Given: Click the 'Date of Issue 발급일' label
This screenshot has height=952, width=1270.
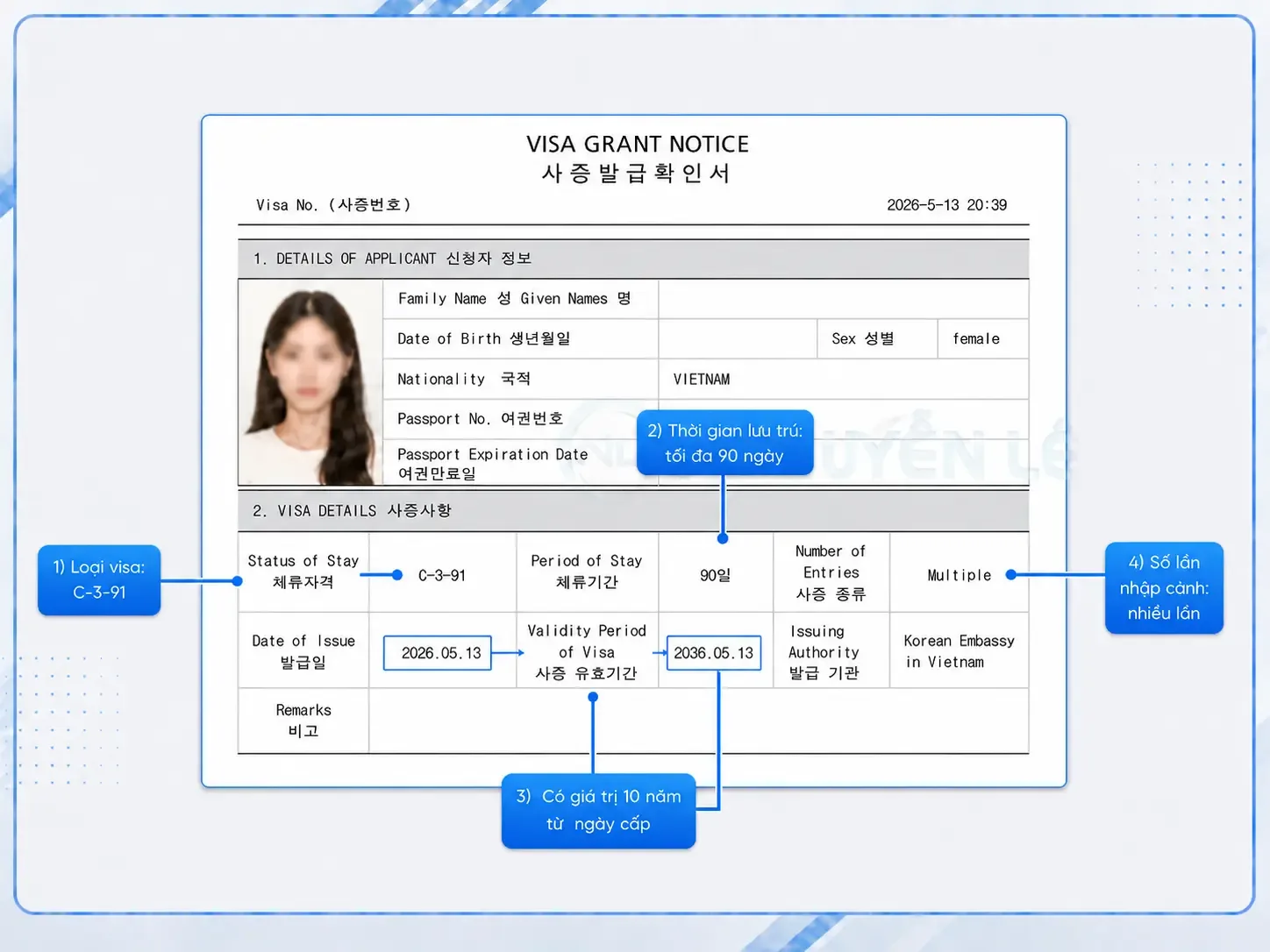Looking at the screenshot, I should point(303,651).
